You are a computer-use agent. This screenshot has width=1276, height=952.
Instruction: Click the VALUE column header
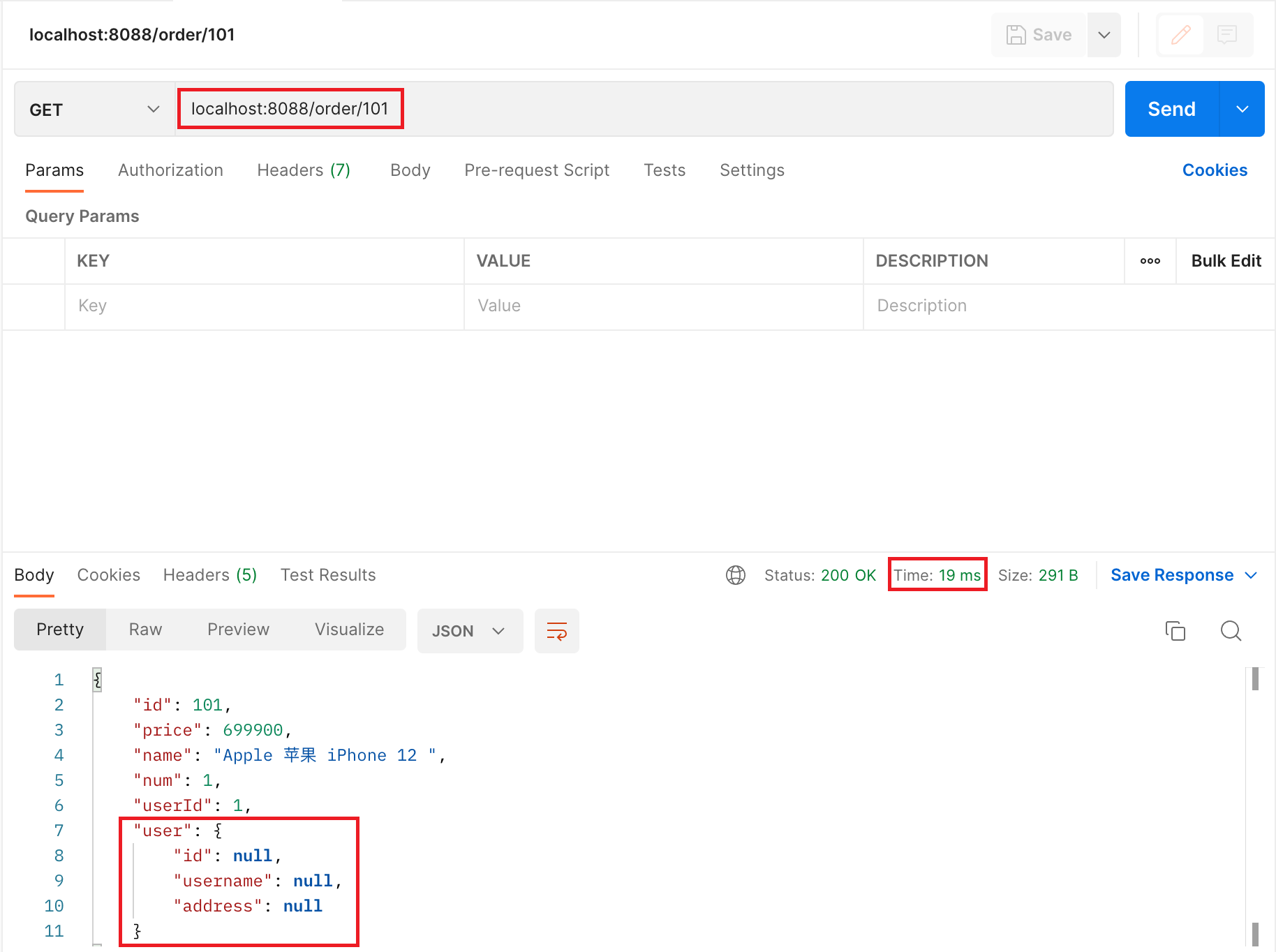coord(503,261)
